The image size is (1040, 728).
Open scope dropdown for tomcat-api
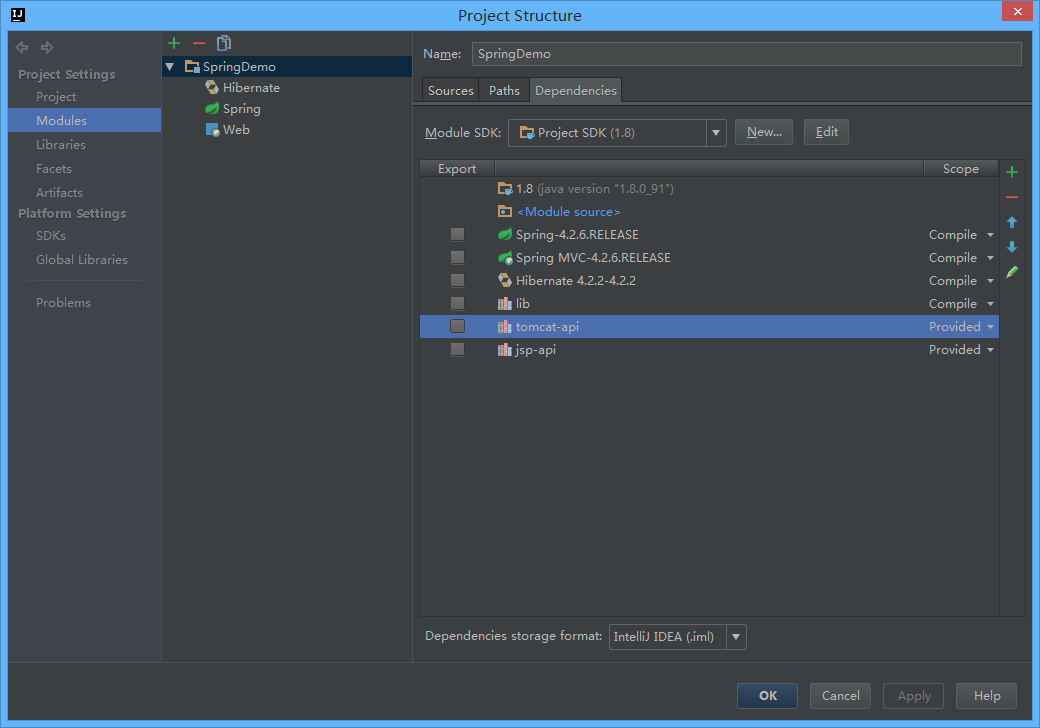click(990, 327)
